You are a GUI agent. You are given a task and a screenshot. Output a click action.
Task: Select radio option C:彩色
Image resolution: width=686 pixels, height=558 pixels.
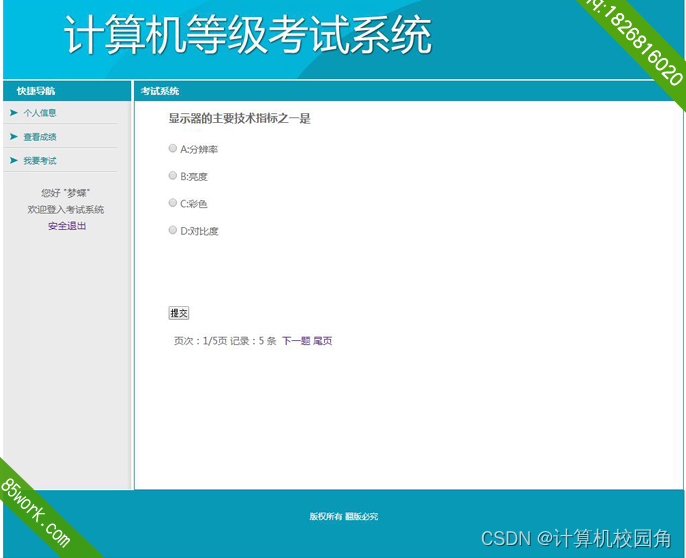click(x=172, y=203)
